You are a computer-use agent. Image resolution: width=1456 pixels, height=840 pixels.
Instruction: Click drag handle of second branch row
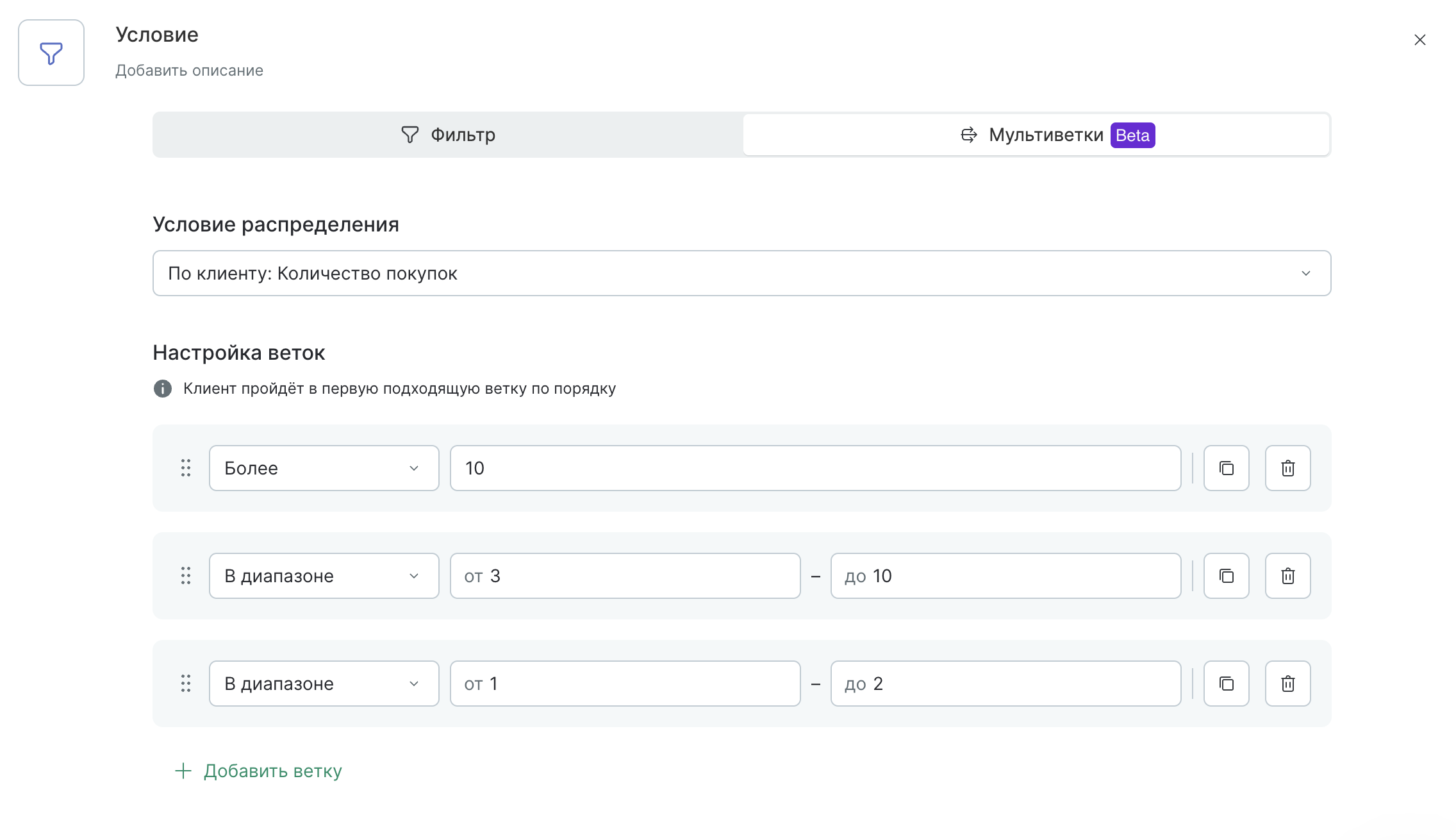pos(186,576)
